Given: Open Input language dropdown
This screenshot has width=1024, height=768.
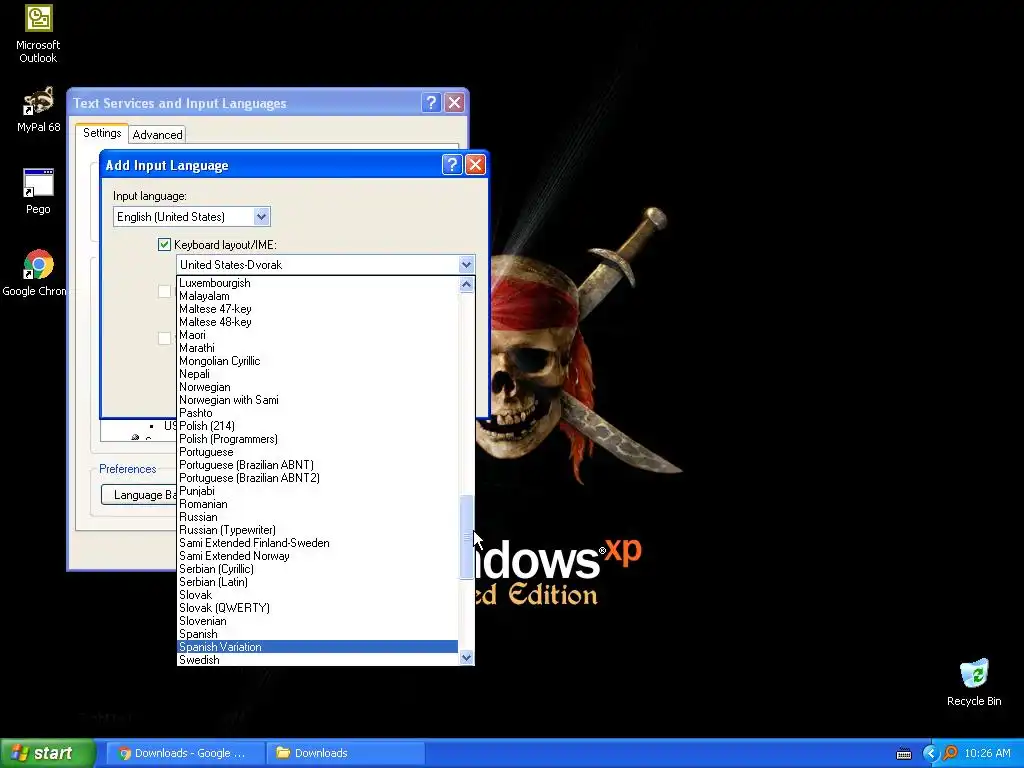Looking at the screenshot, I should click(x=261, y=217).
